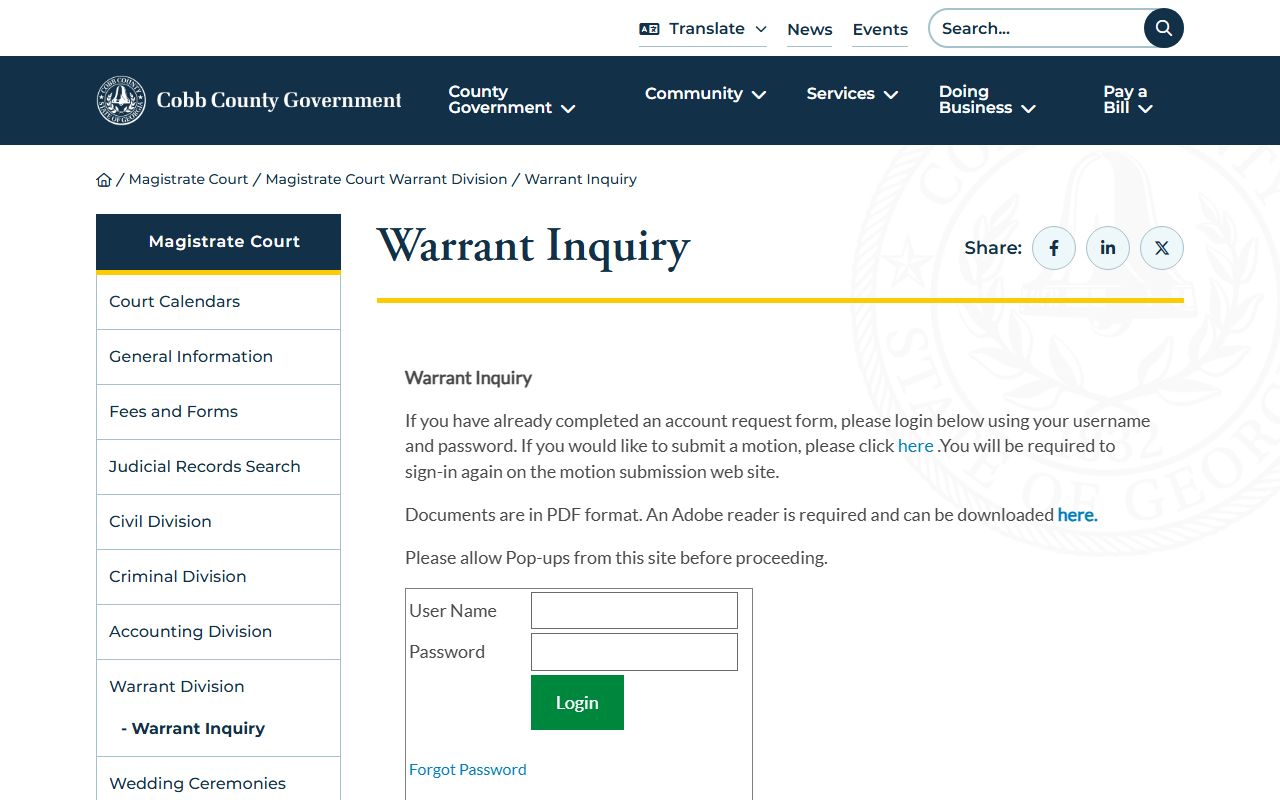The image size is (1280, 800).
Task: Expand the Doing Business menu
Action: 987,100
